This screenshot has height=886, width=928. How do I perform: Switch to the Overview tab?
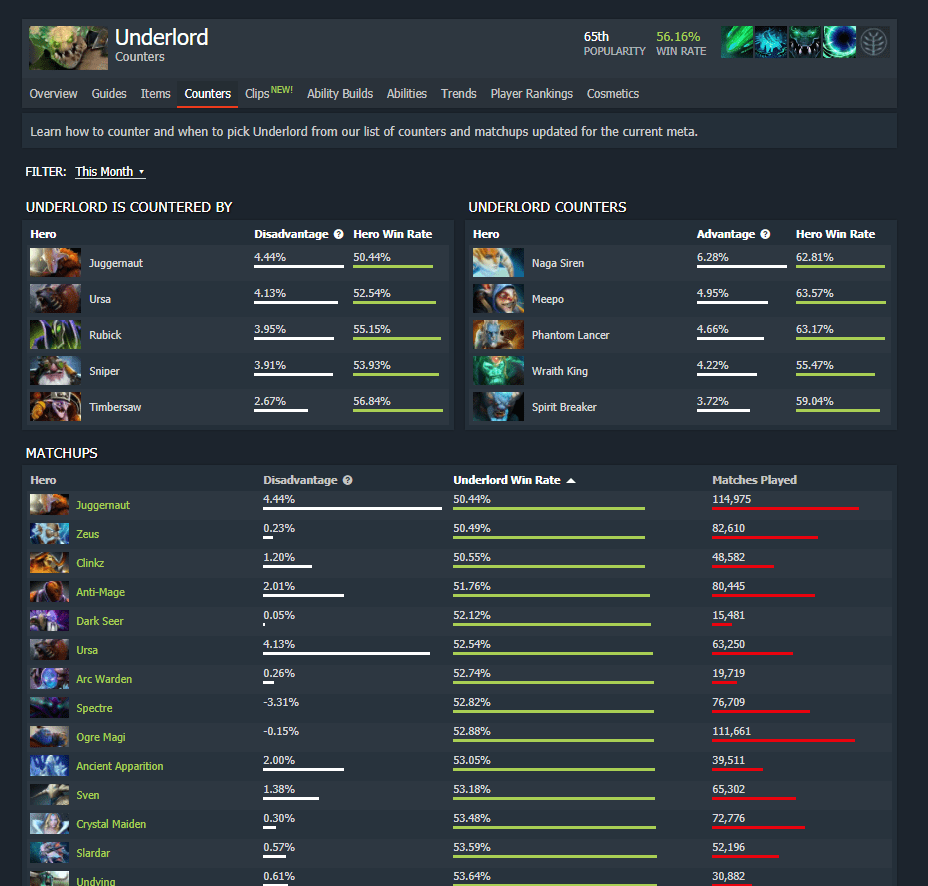[x=53, y=94]
